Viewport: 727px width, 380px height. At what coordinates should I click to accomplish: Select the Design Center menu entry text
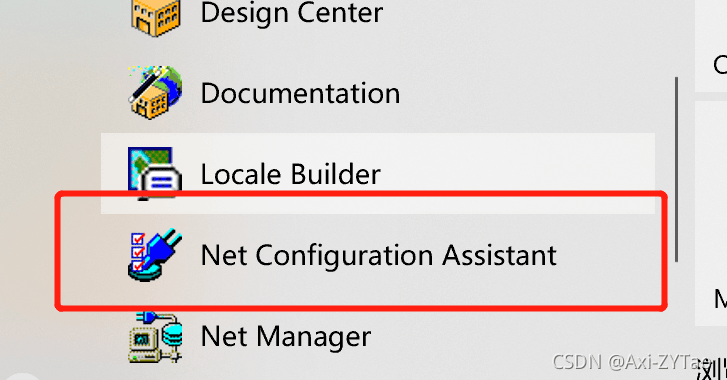tap(292, 13)
